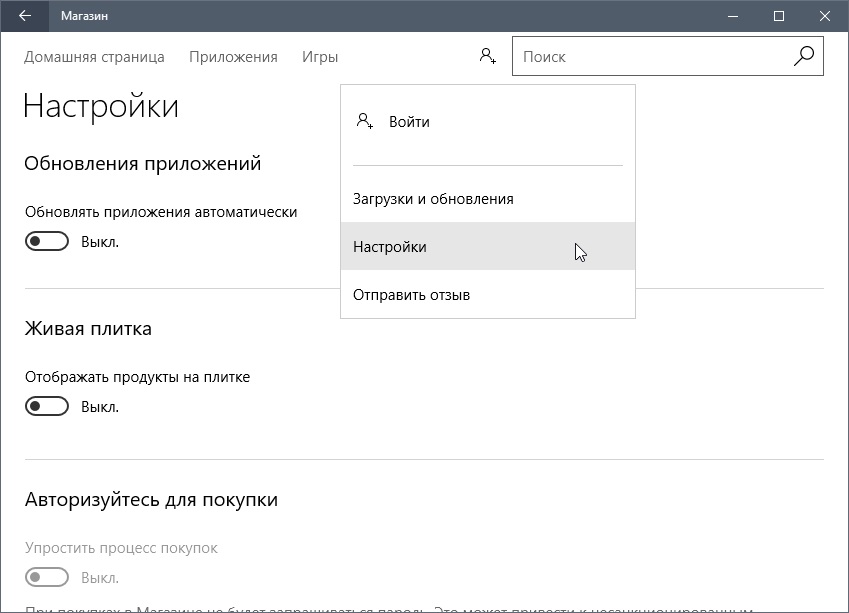Go to the Игры tab
This screenshot has width=849, height=613.
pyautogui.click(x=320, y=57)
